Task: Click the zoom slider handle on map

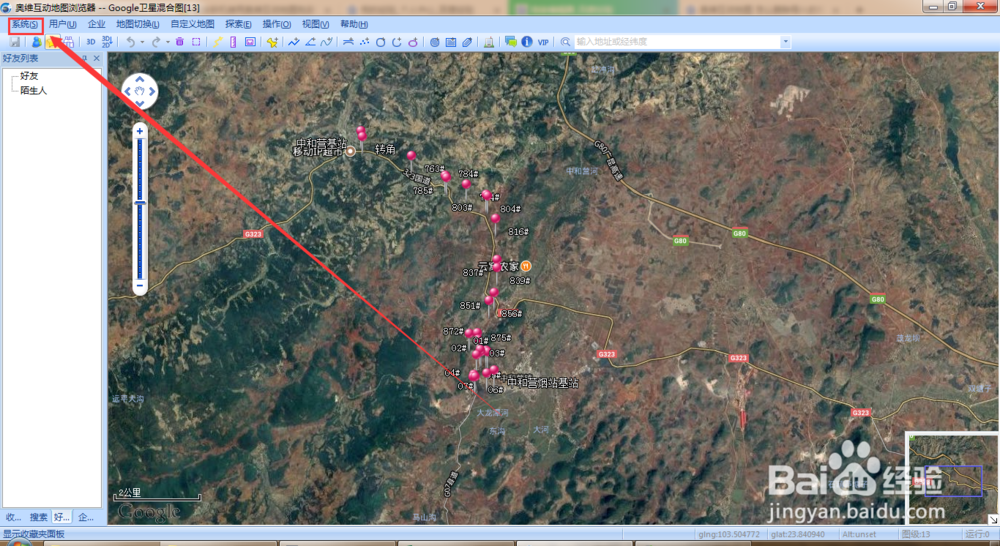Action: click(x=140, y=203)
